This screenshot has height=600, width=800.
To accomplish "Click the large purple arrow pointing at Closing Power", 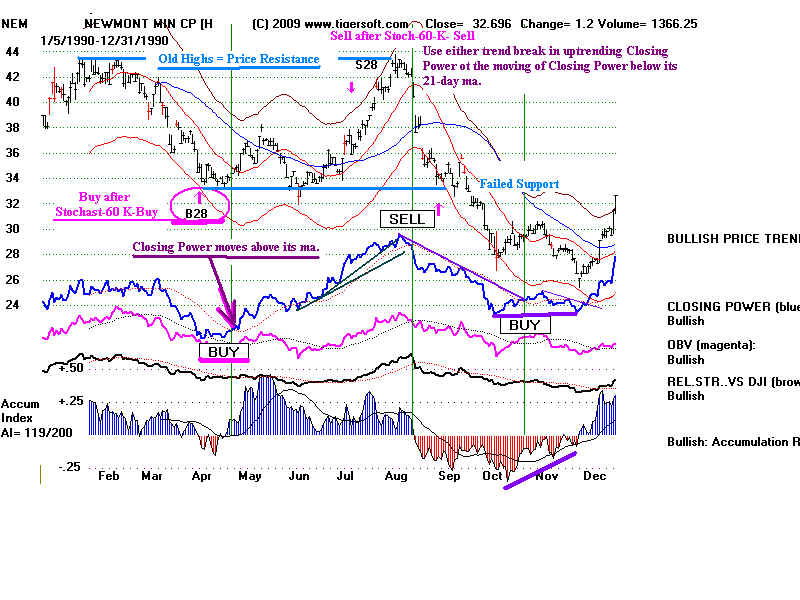I will tap(223, 290).
